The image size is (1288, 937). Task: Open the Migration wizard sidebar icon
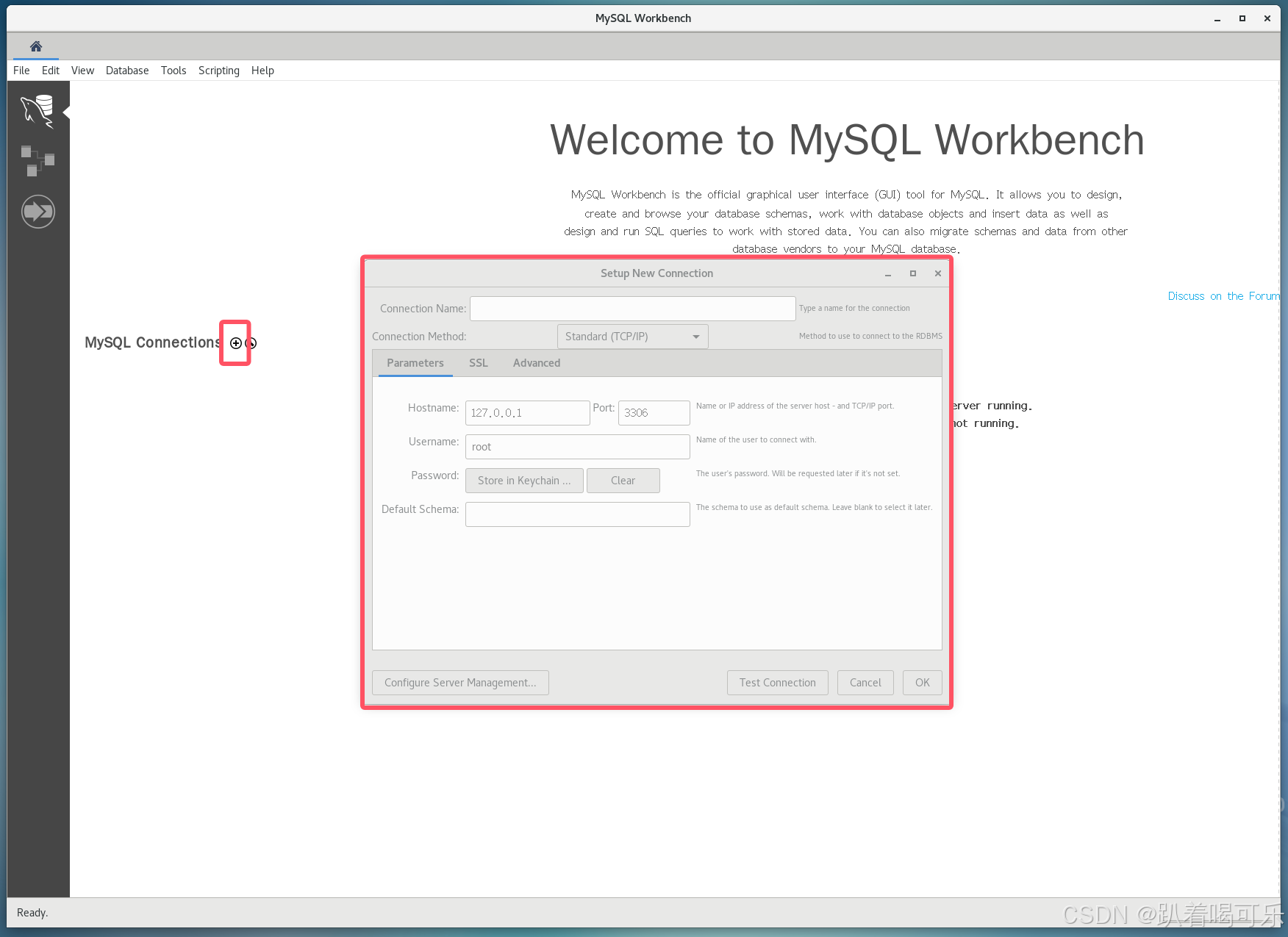38,212
